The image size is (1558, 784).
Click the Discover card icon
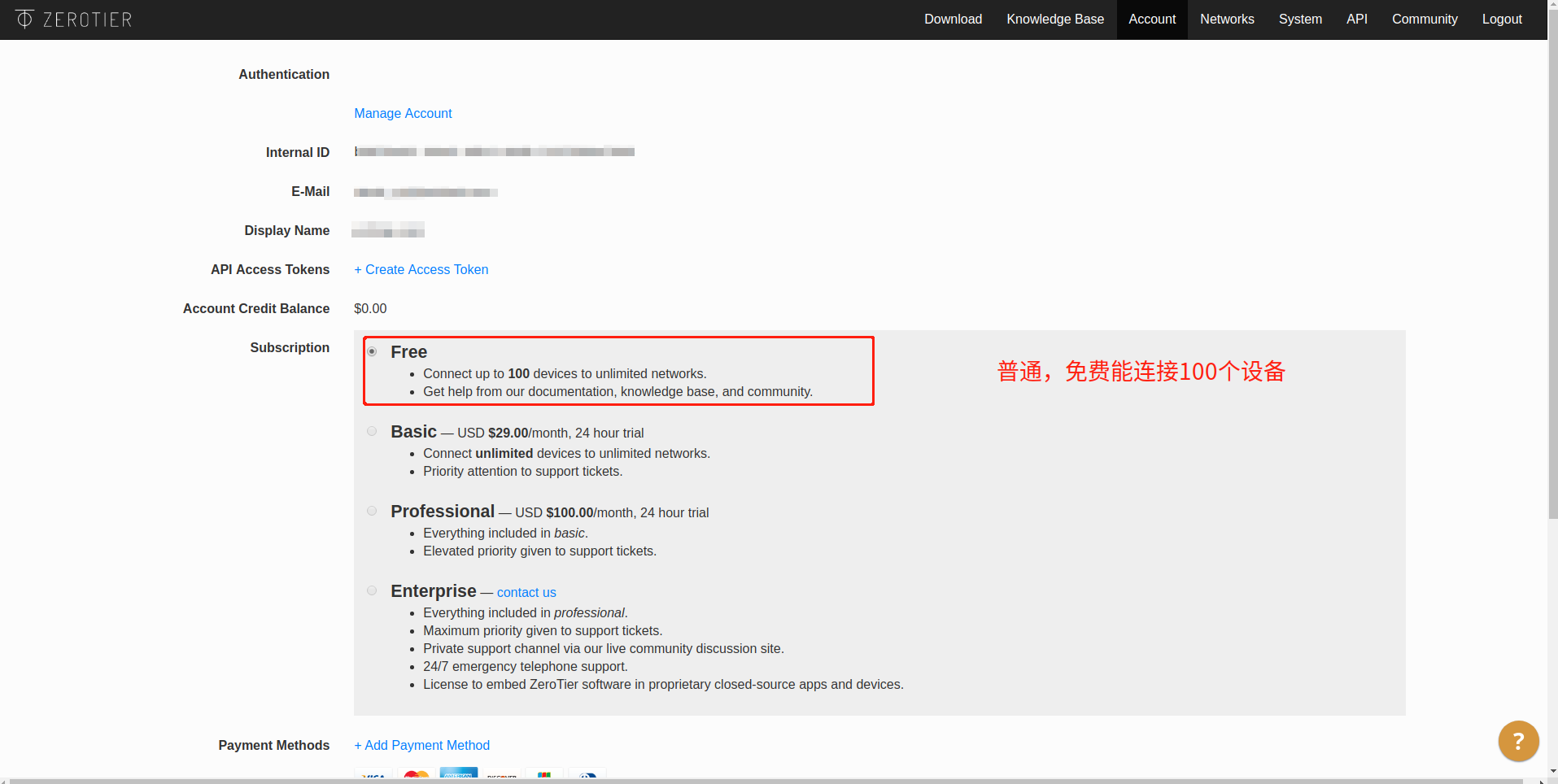click(502, 775)
